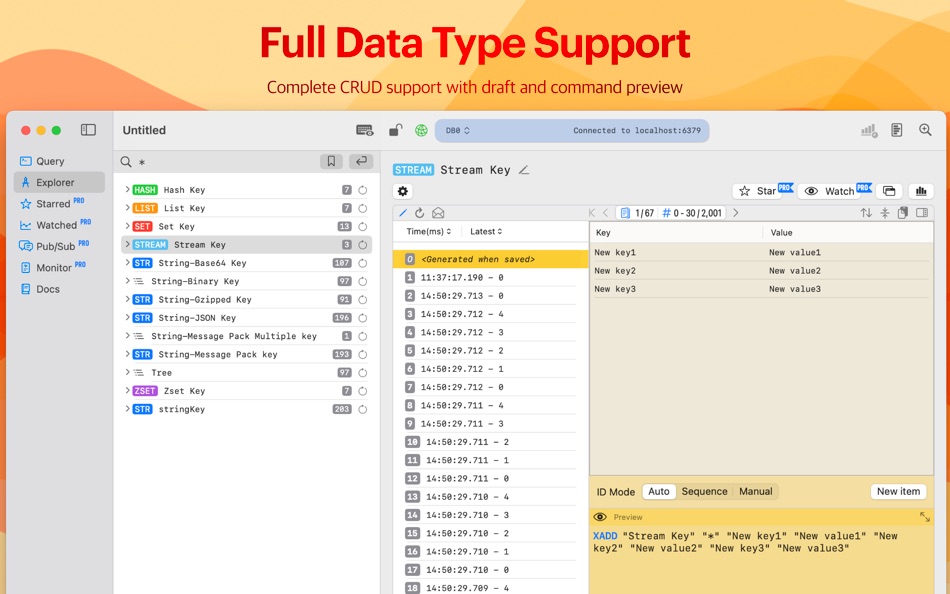950x594 pixels.
Task: Click the pencil rename icon beside Stream Key
Action: [x=524, y=170]
